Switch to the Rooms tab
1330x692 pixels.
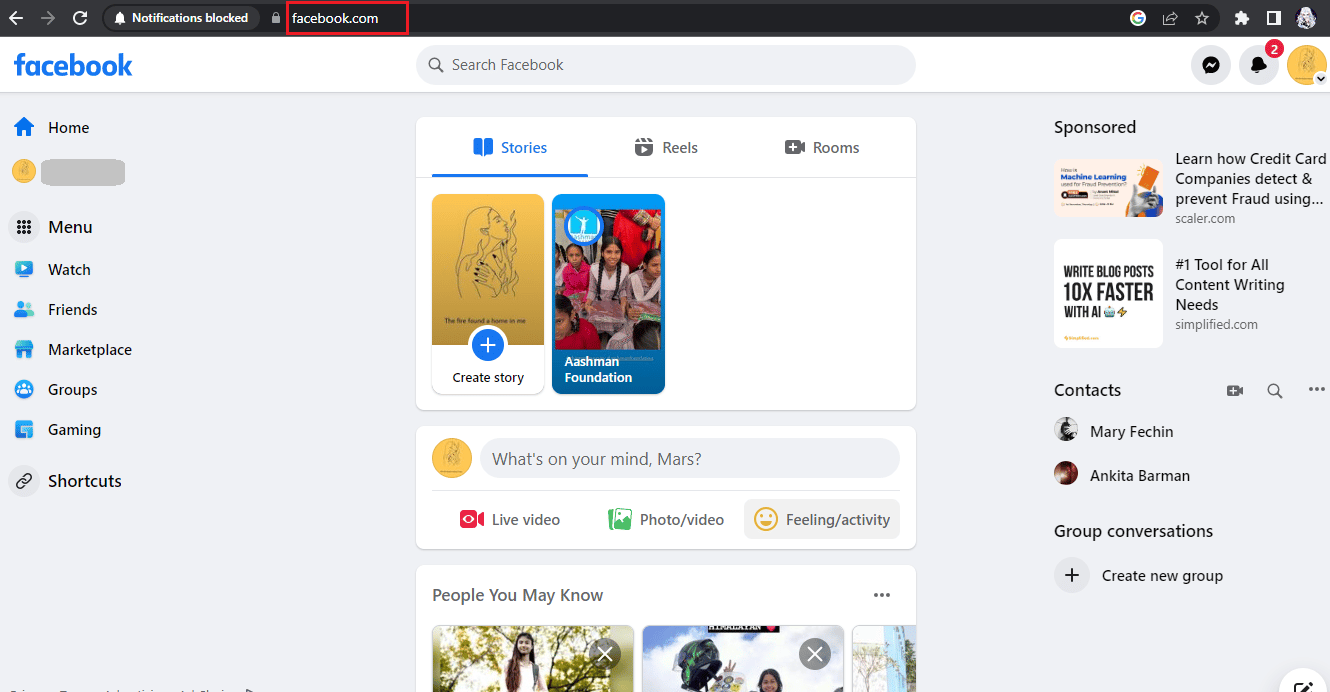pyautogui.click(x=822, y=148)
